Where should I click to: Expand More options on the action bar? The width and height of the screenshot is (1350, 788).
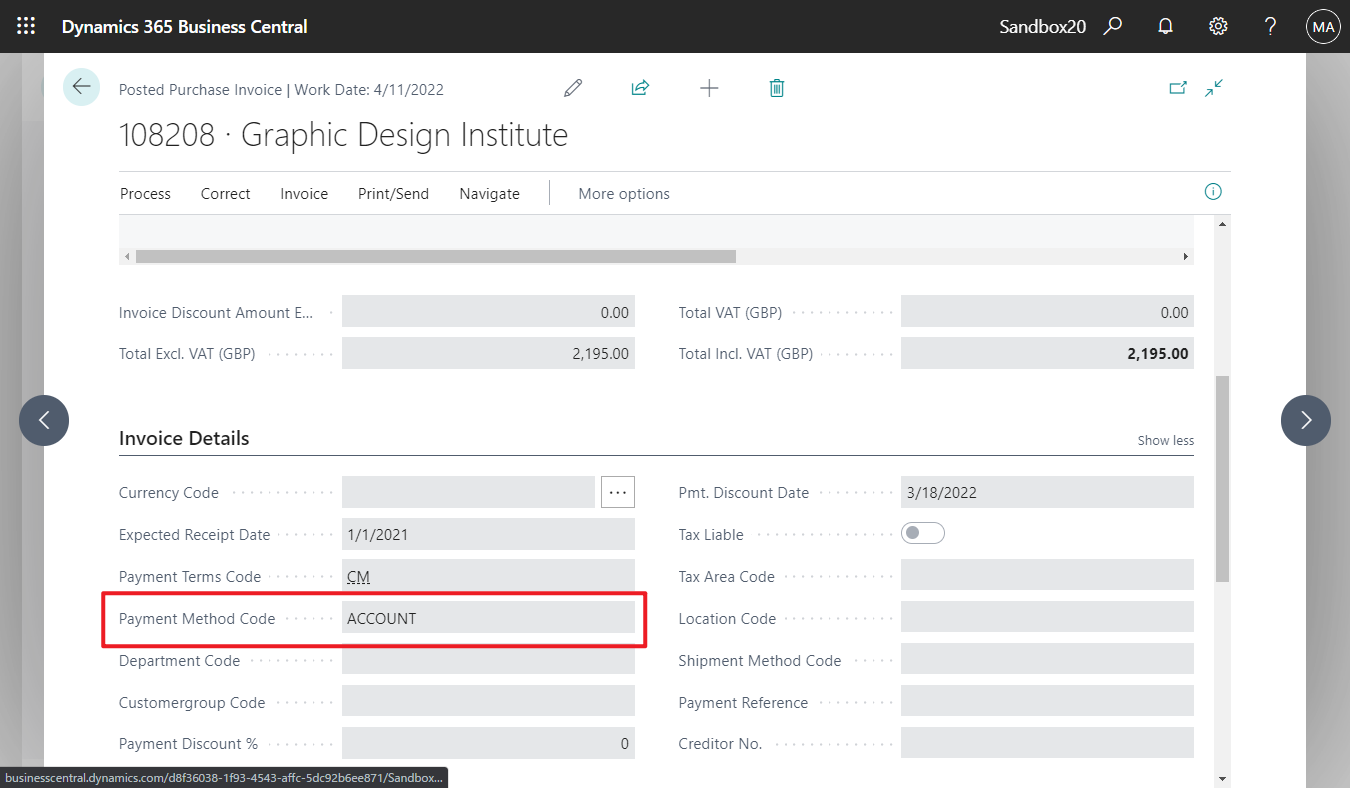[623, 193]
